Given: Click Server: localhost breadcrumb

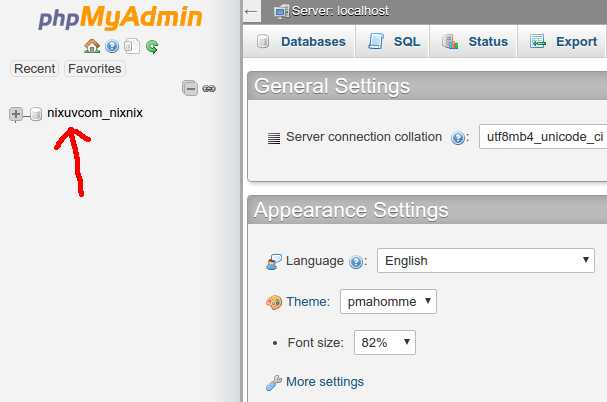Looking at the screenshot, I should point(340,11).
